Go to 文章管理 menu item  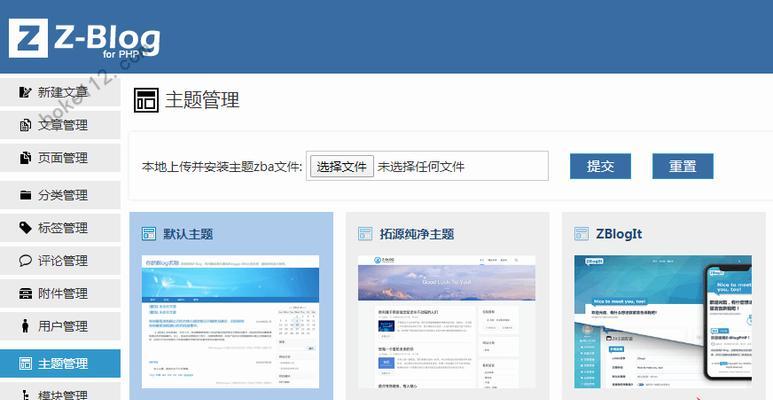(x=60, y=125)
